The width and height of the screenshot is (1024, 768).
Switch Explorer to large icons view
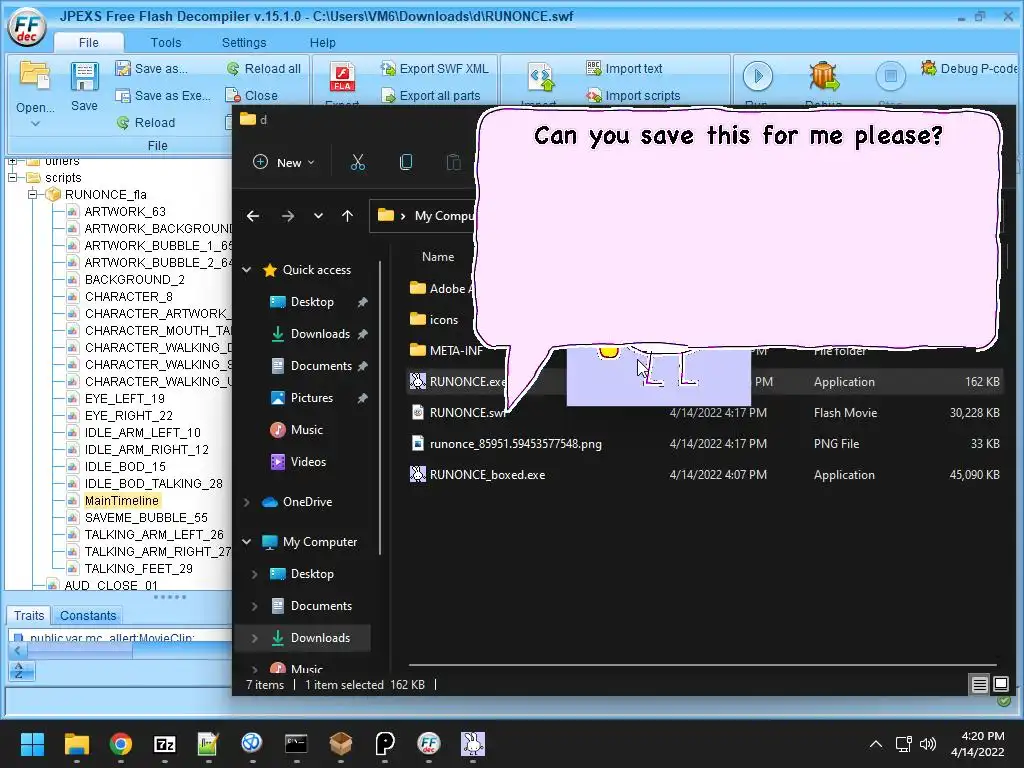pos(1000,684)
